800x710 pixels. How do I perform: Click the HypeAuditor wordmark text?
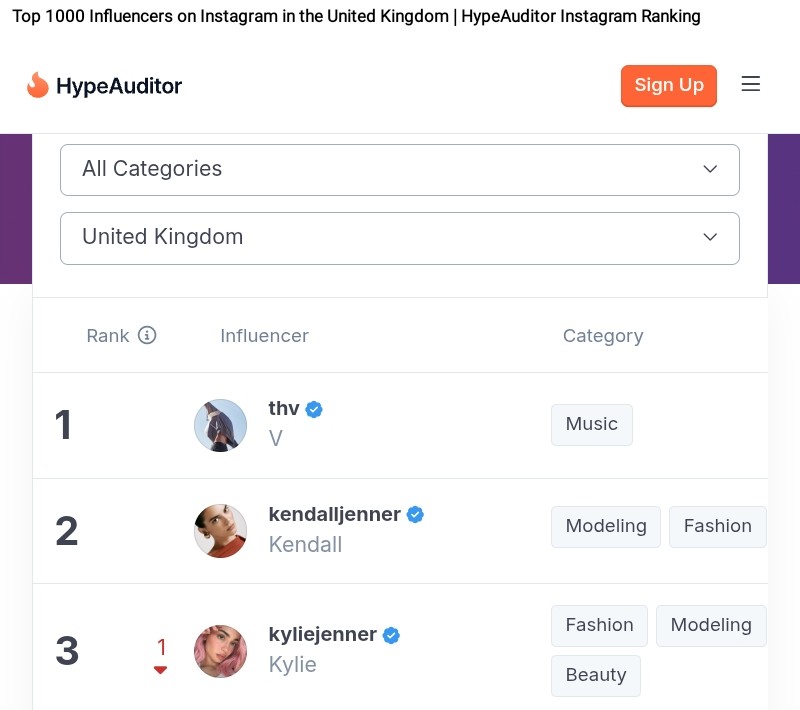click(119, 86)
